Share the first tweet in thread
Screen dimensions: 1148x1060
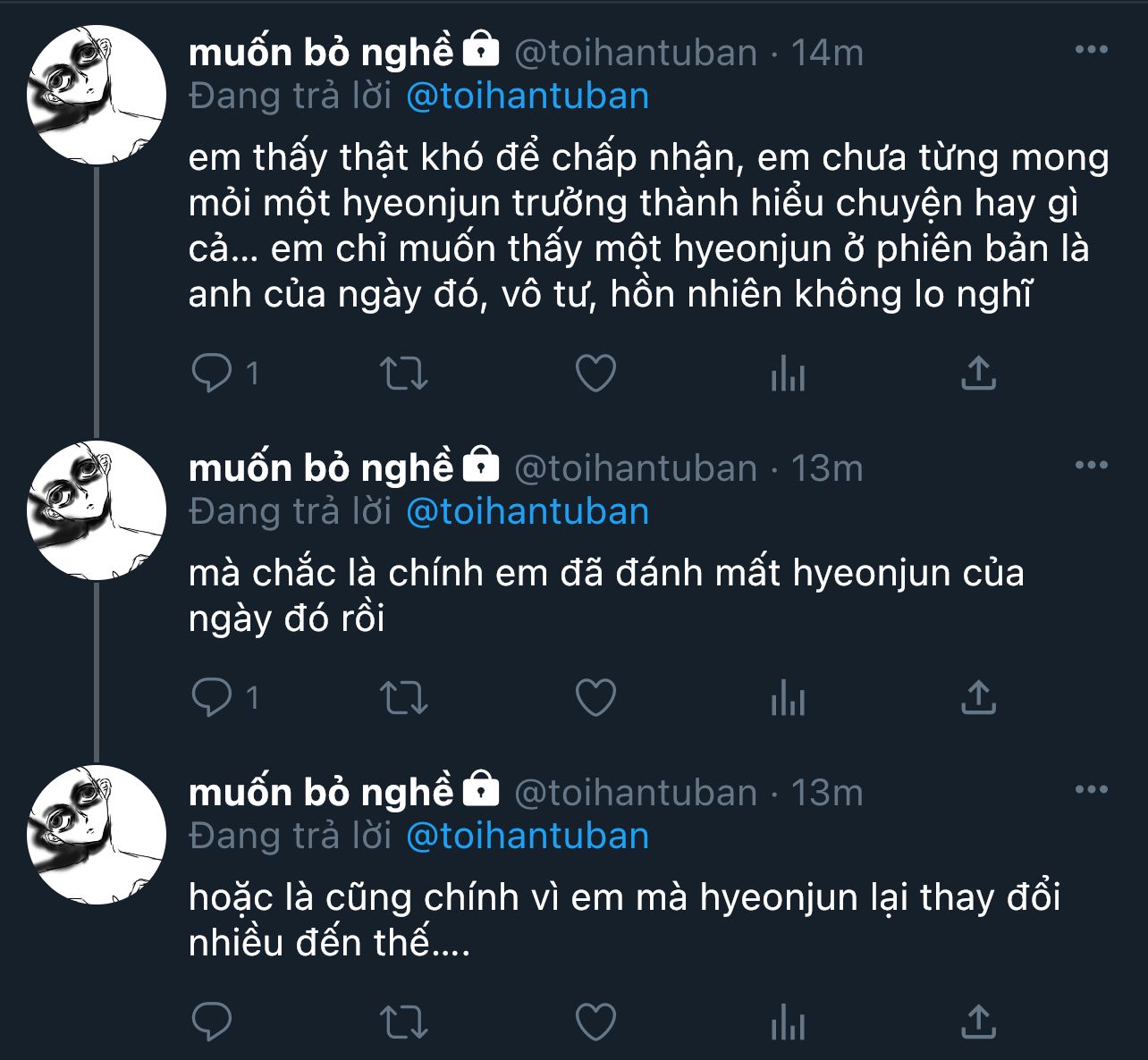tap(978, 373)
